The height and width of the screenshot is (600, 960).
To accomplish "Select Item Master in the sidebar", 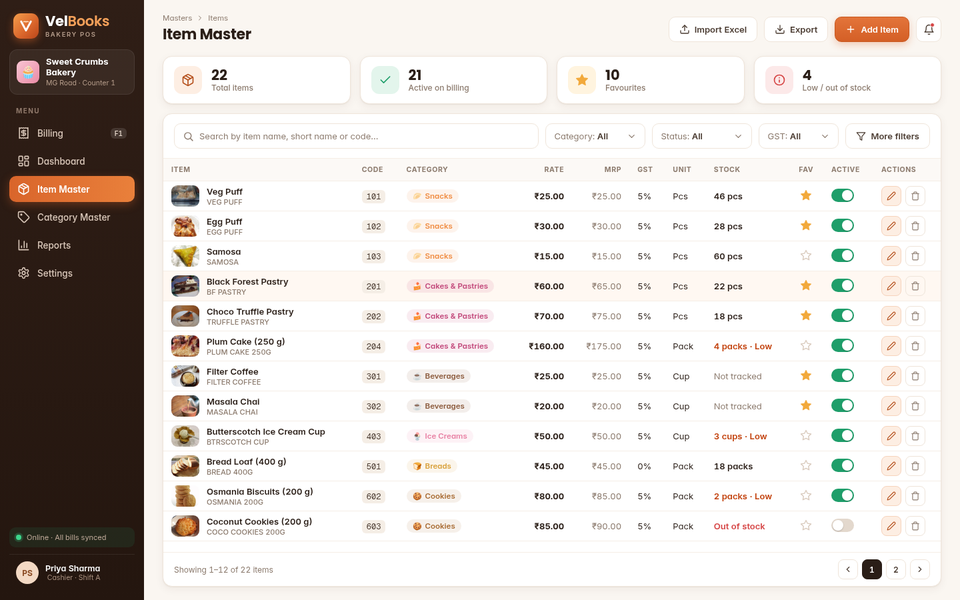I will tap(72, 189).
